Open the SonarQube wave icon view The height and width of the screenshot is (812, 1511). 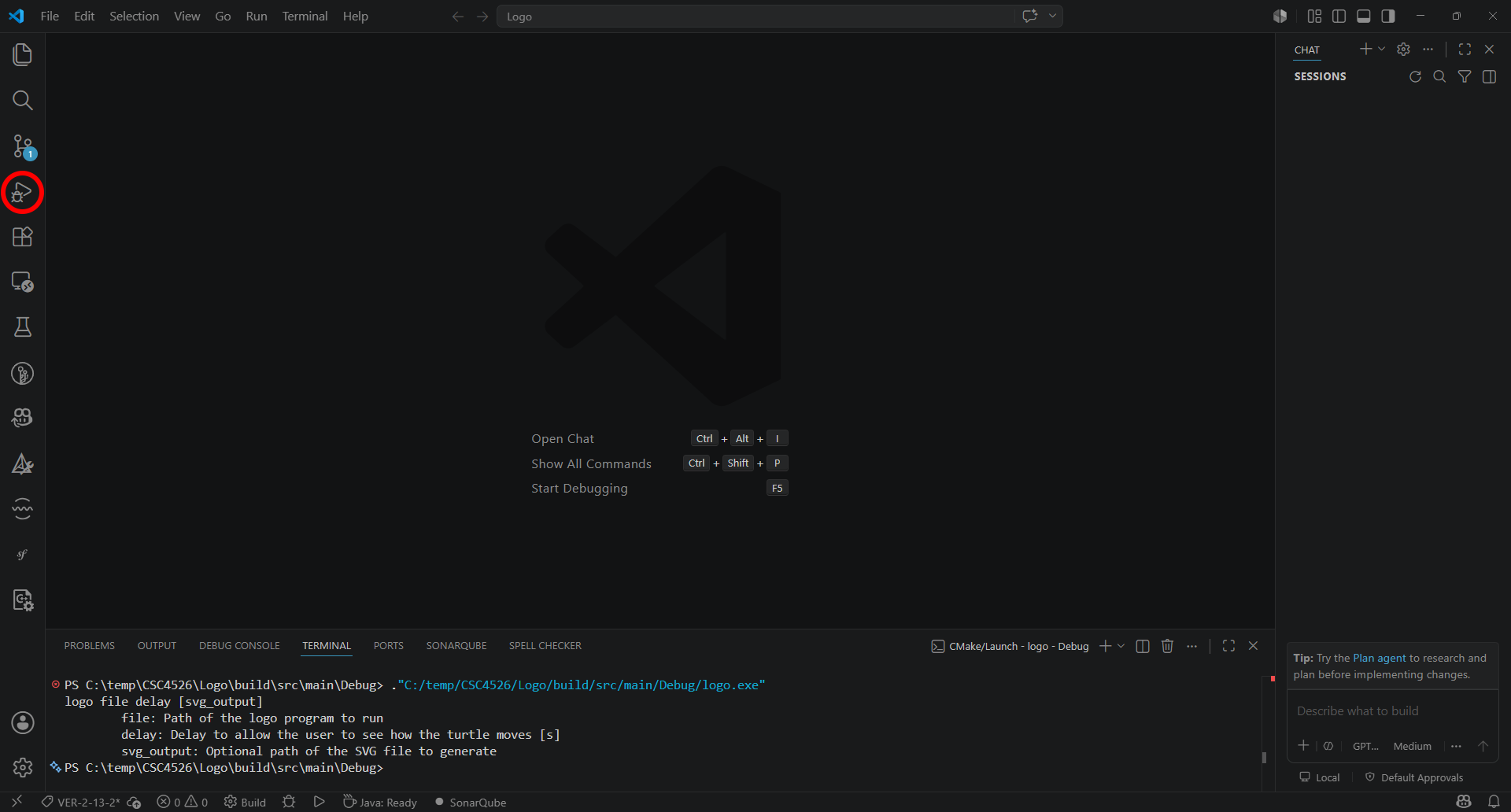(22, 509)
